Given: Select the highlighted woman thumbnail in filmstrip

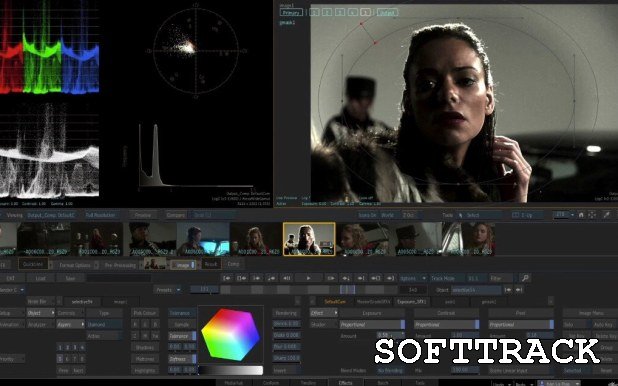Looking at the screenshot, I should [x=309, y=239].
